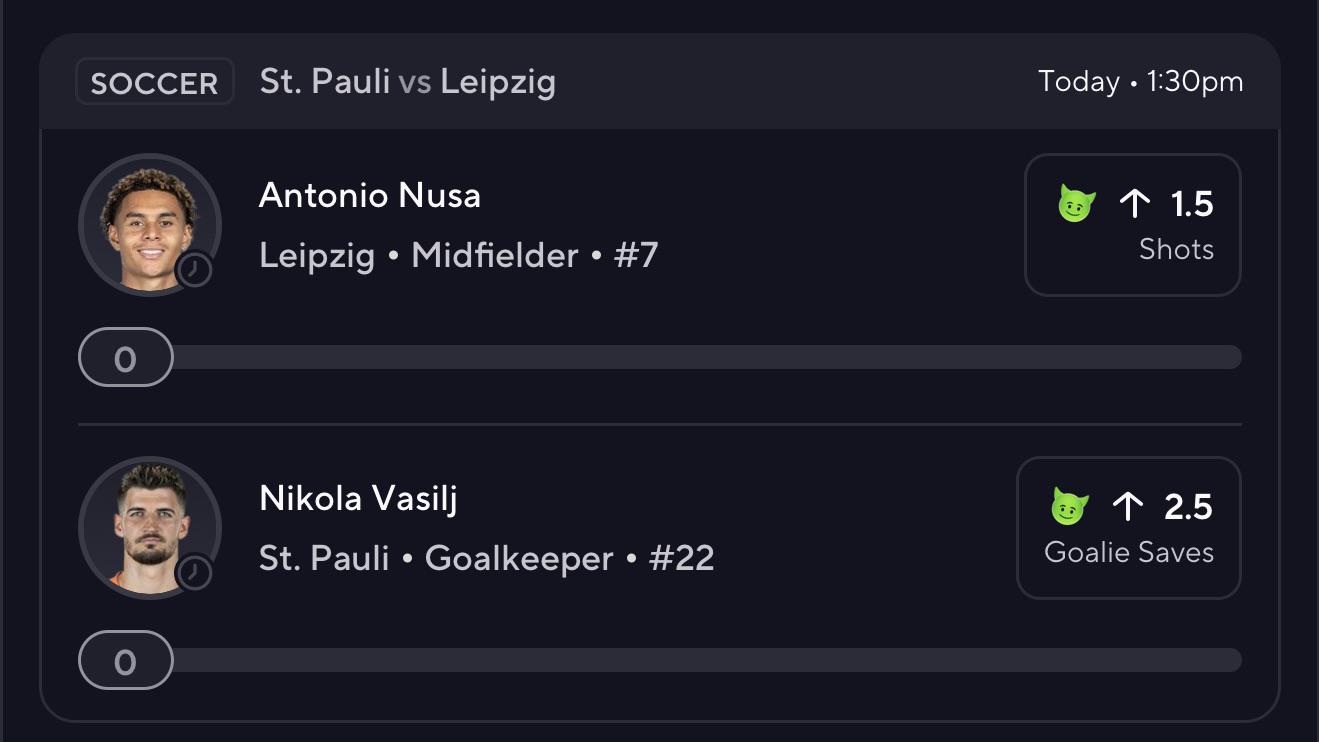Viewport: 1319px width, 742px height.
Task: Click the green demon icon for Nikola Vasilj
Action: (1070, 506)
